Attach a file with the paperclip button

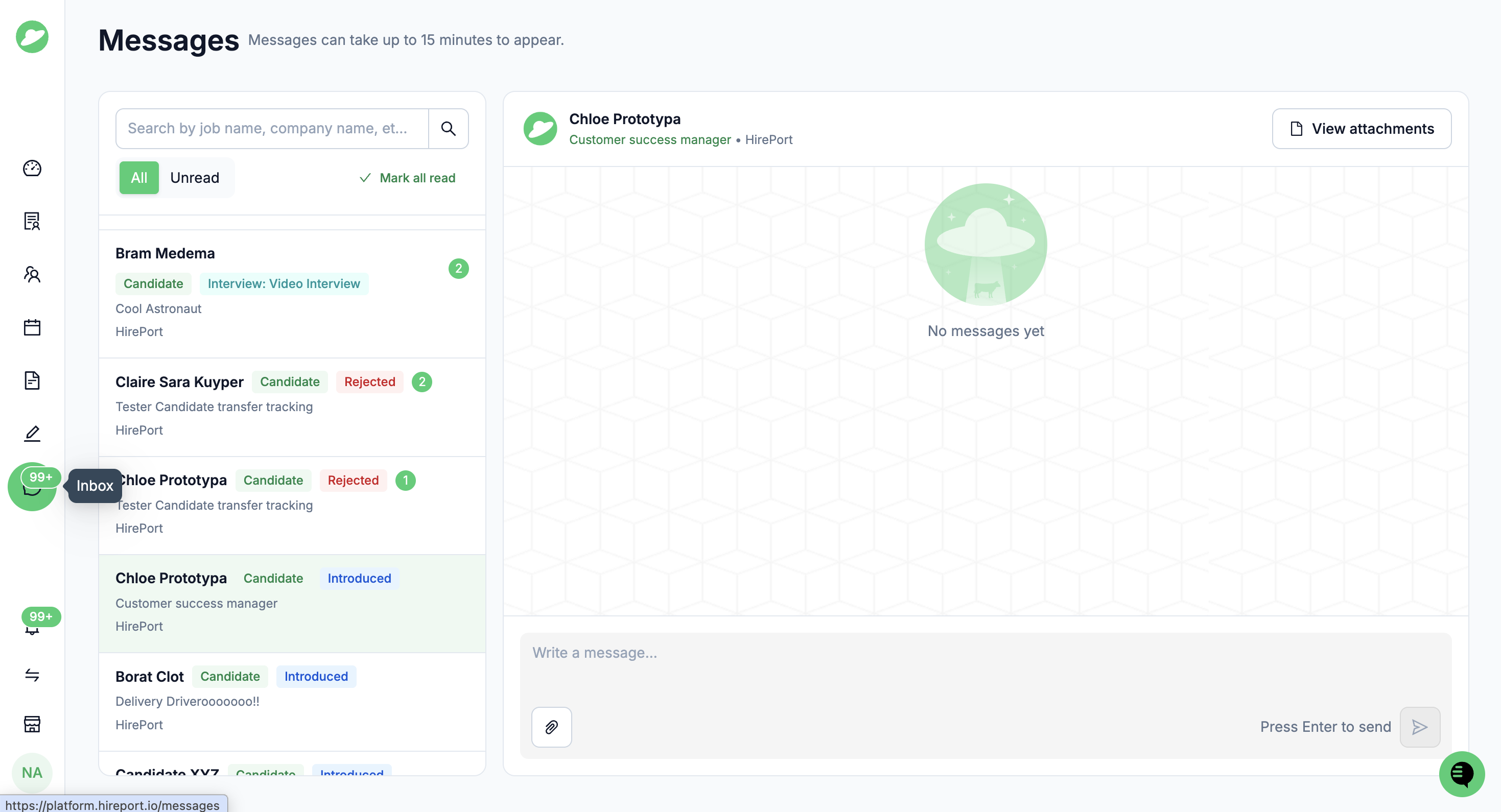tap(551, 727)
